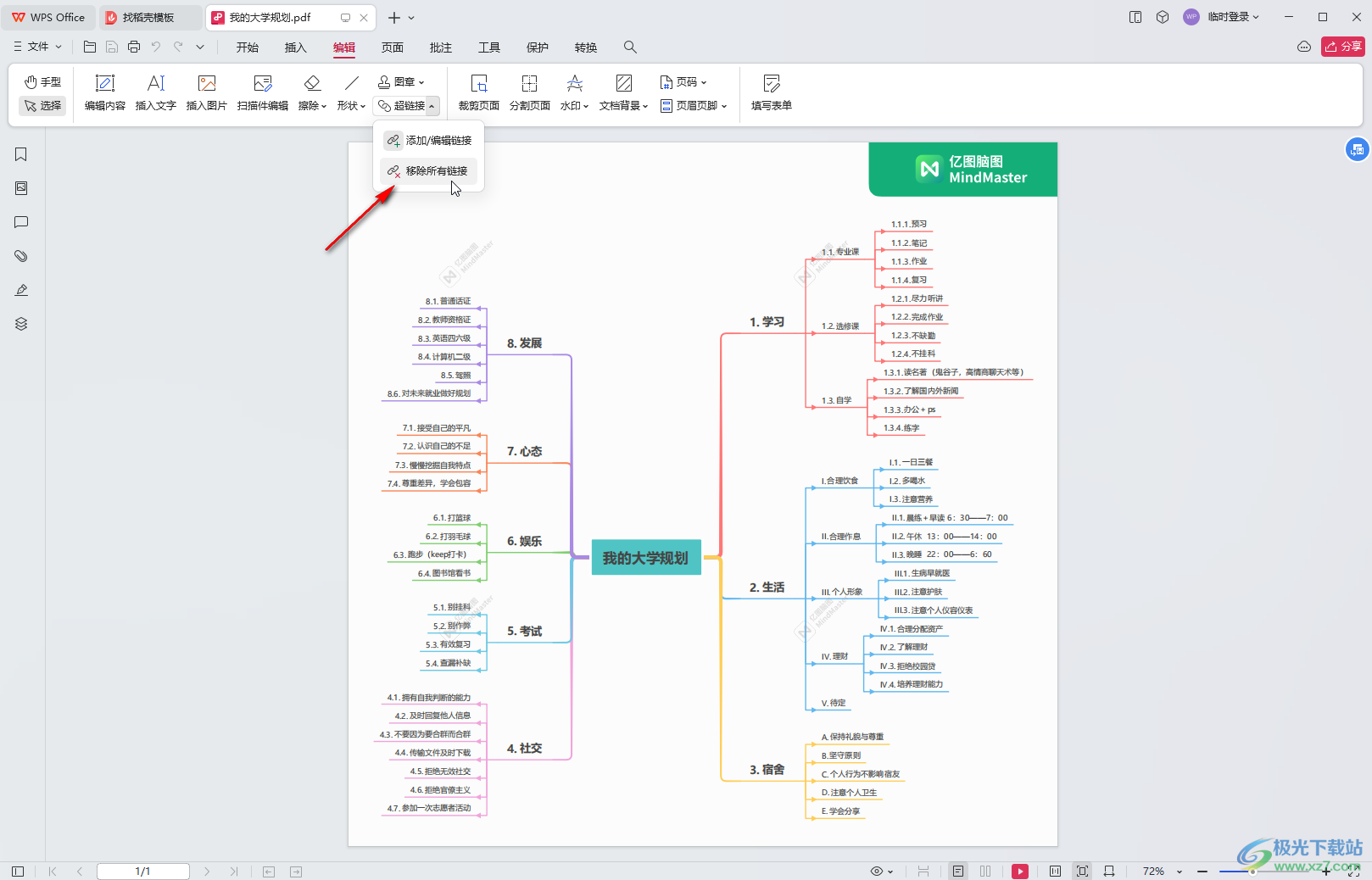The width and height of the screenshot is (1372, 880).
Task: Jump to last page arrow
Action: 234,871
